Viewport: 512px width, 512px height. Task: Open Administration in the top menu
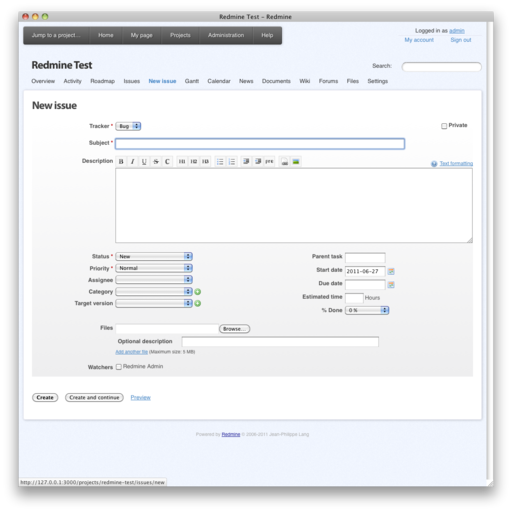[x=226, y=35]
